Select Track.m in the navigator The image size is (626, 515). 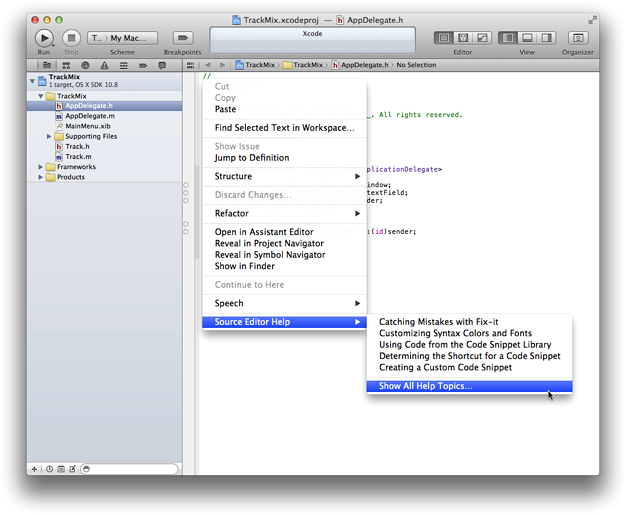click(105, 157)
